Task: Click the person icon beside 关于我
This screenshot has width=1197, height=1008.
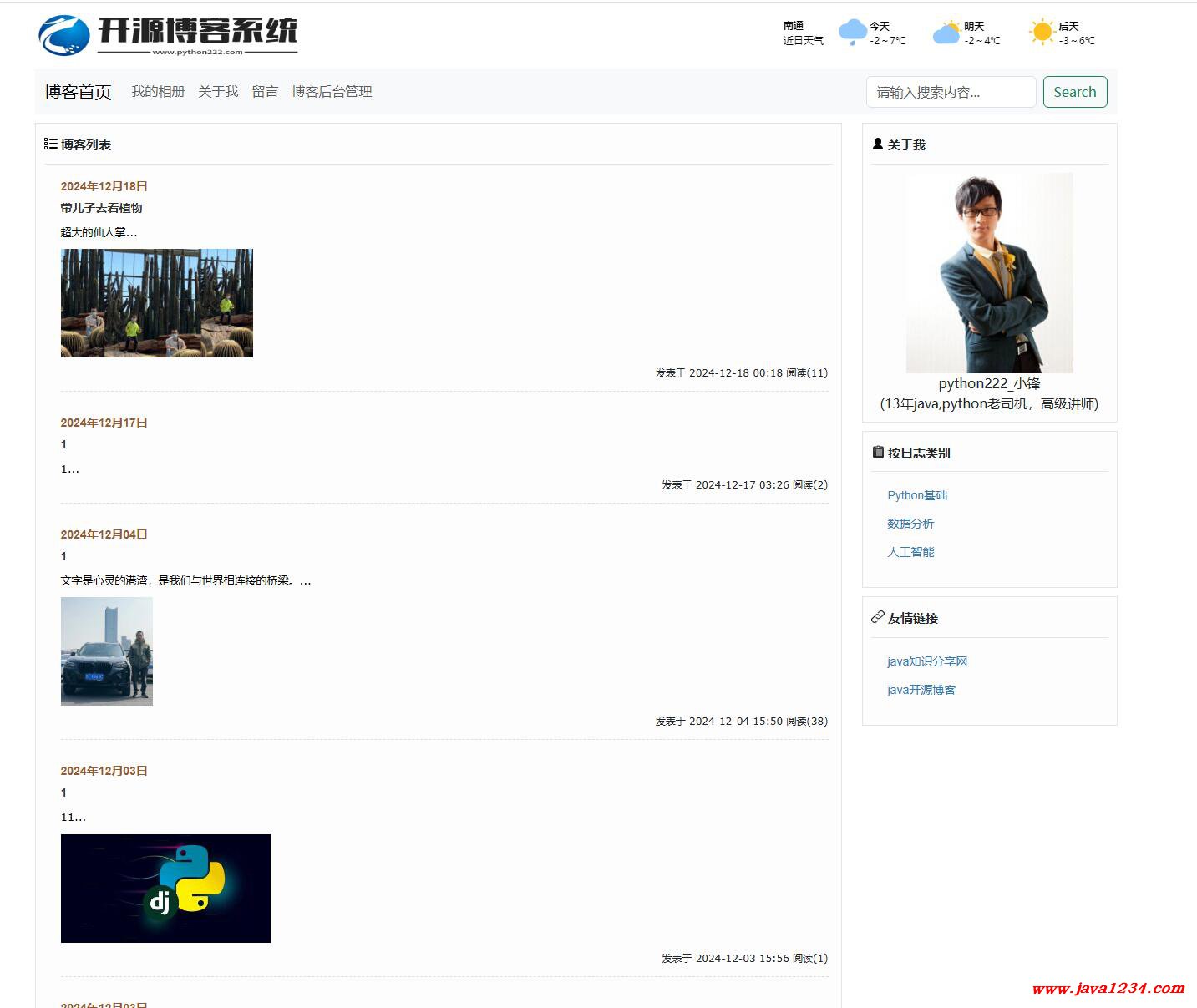Action: coord(877,144)
